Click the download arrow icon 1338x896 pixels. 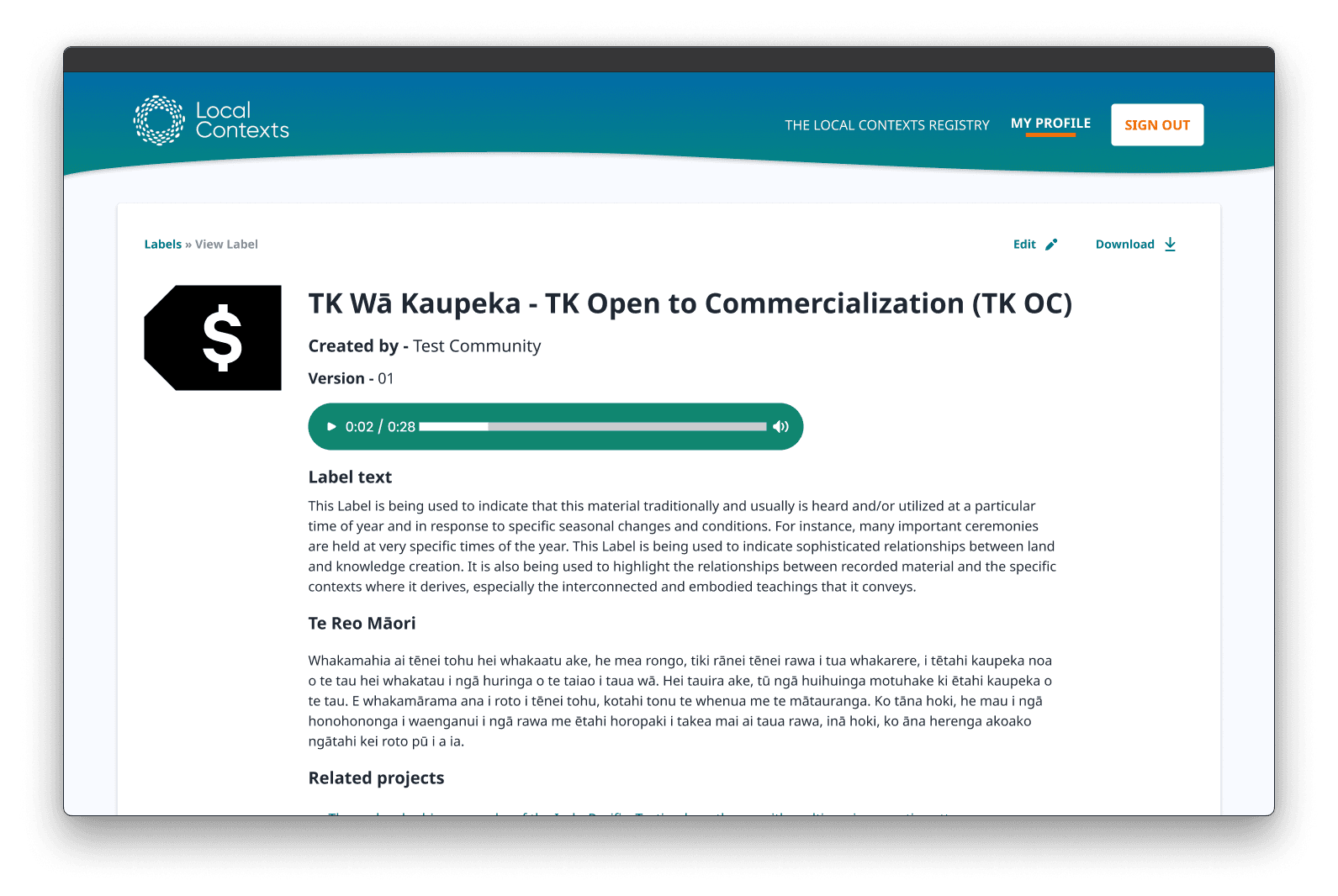click(x=1170, y=245)
